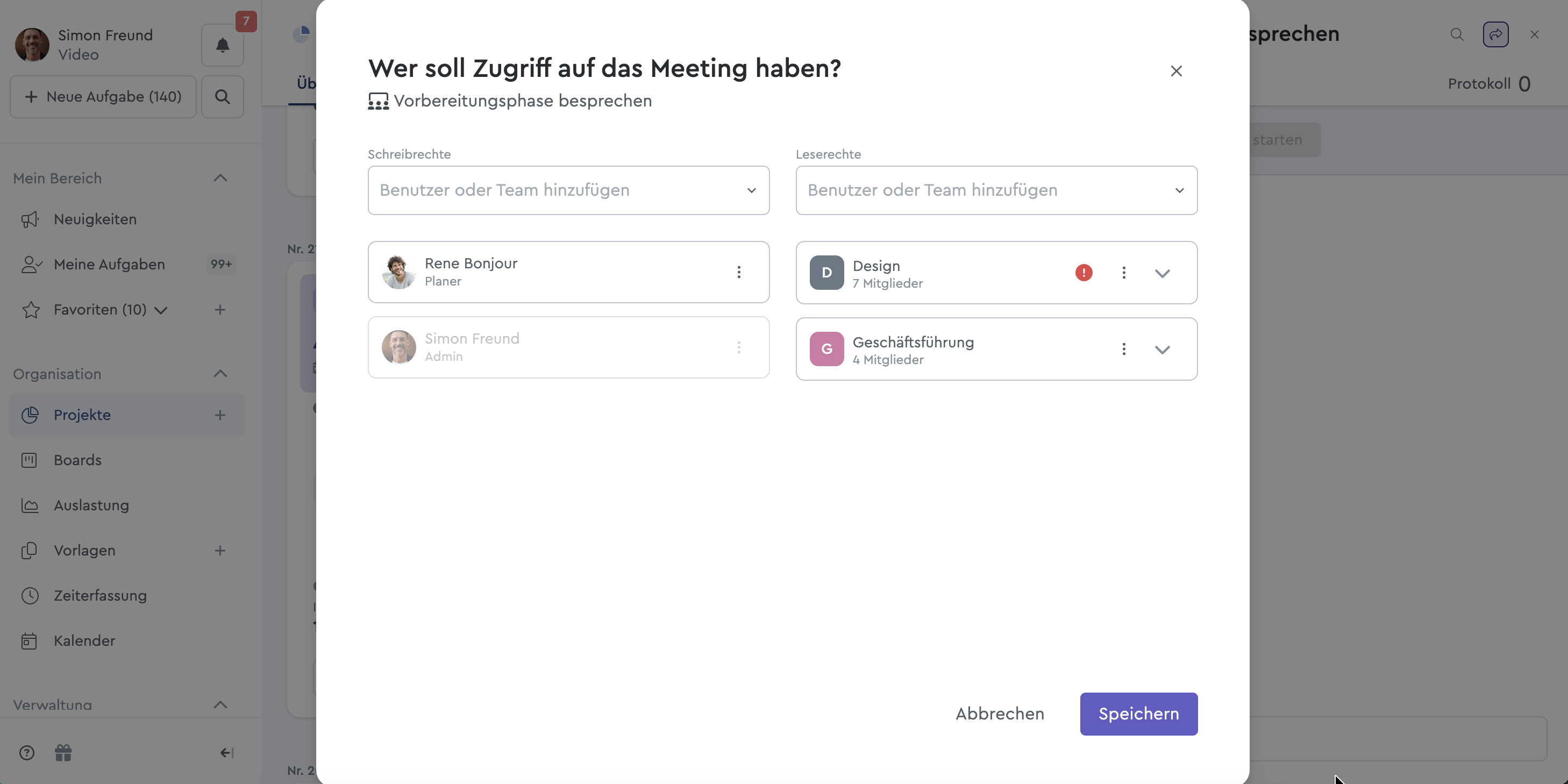Open three-dot options for Geschäftsführung team
The height and width of the screenshot is (784, 1568).
click(1124, 349)
